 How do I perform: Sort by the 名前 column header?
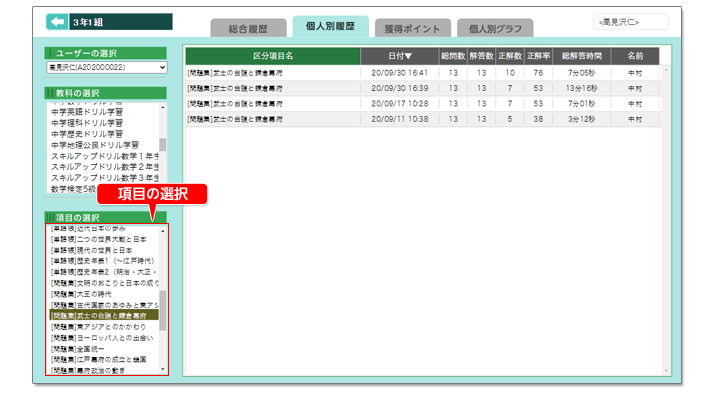point(635,56)
